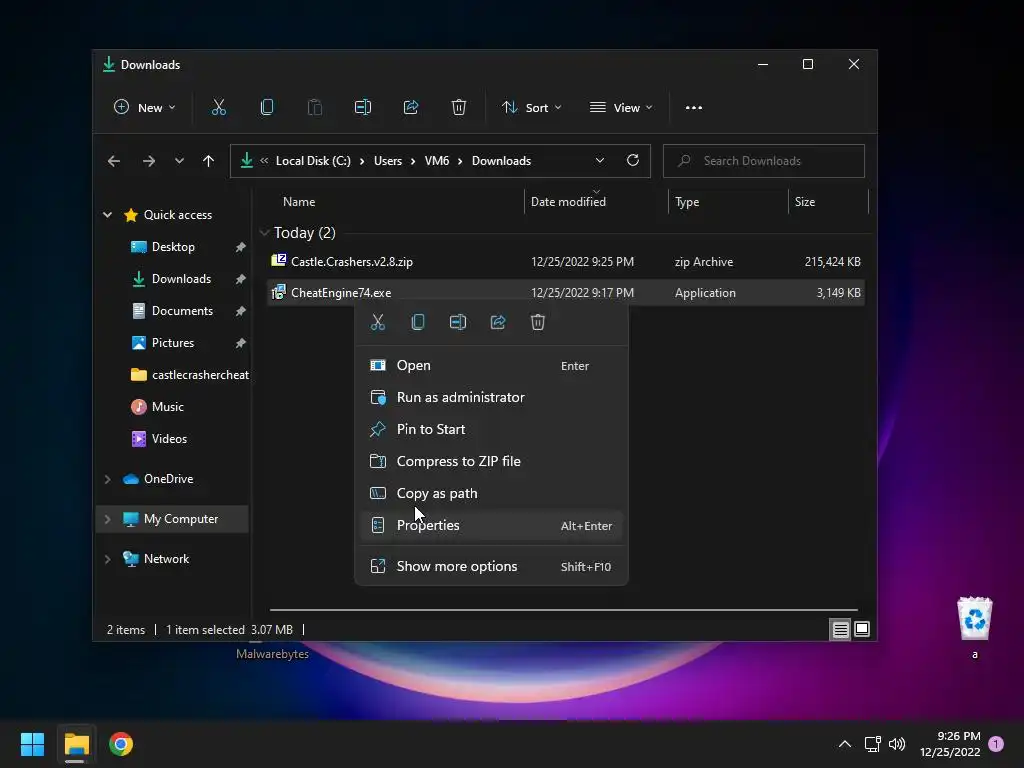Viewport: 1024px width, 768px height.
Task: Choose Run as administrator
Action: coord(491,398)
